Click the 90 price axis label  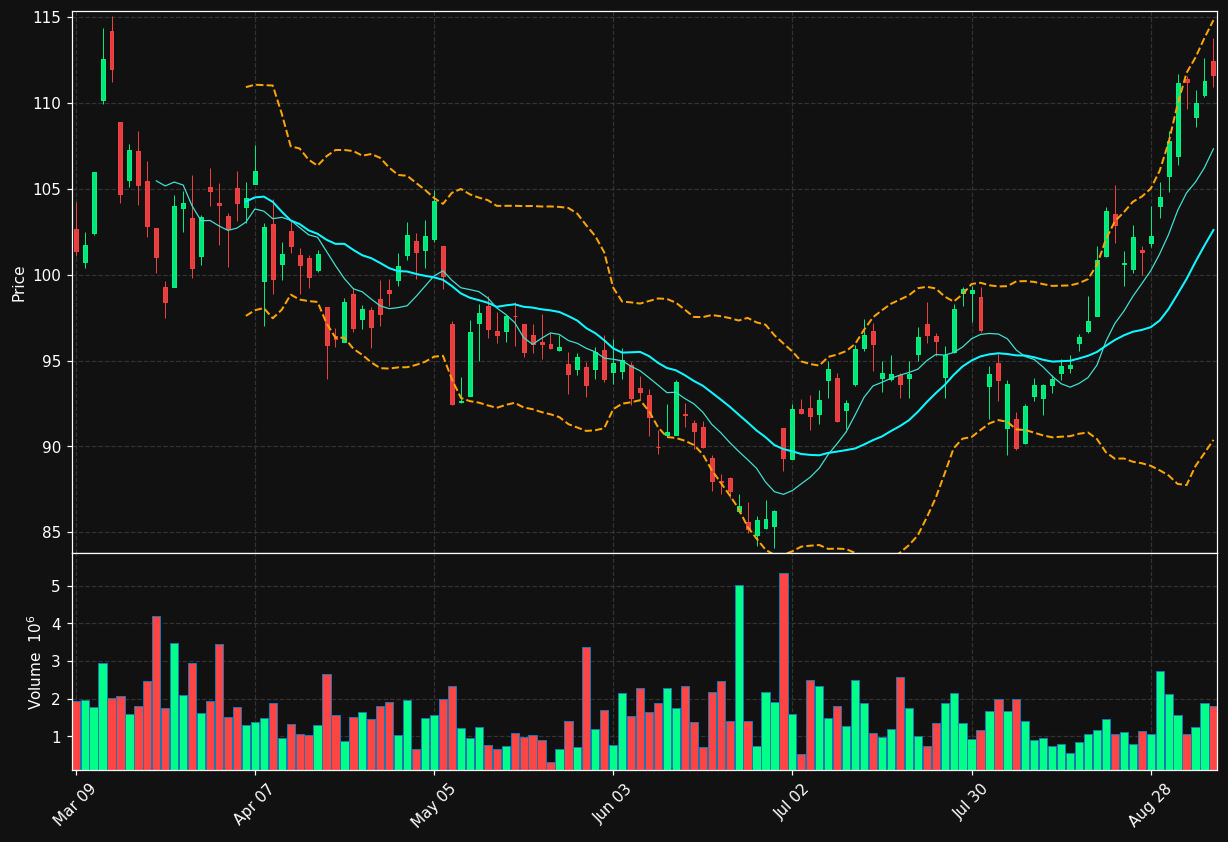(51, 447)
